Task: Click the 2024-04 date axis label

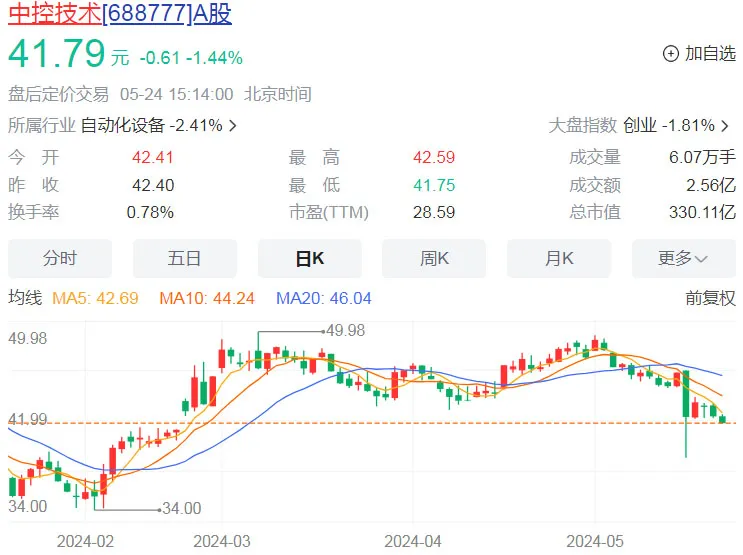Action: click(x=413, y=541)
